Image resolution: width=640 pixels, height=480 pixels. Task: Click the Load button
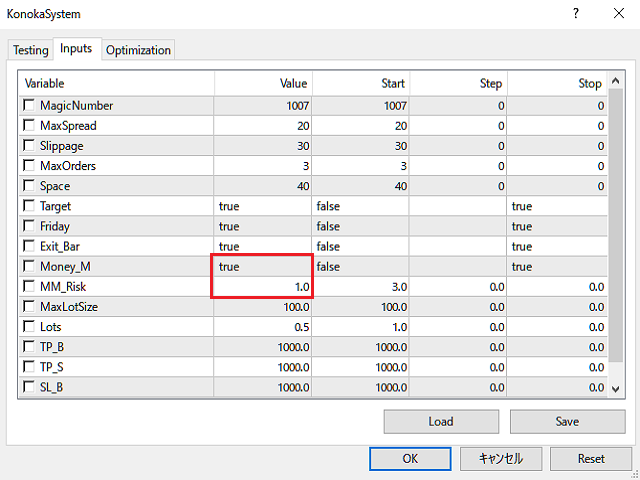441,421
